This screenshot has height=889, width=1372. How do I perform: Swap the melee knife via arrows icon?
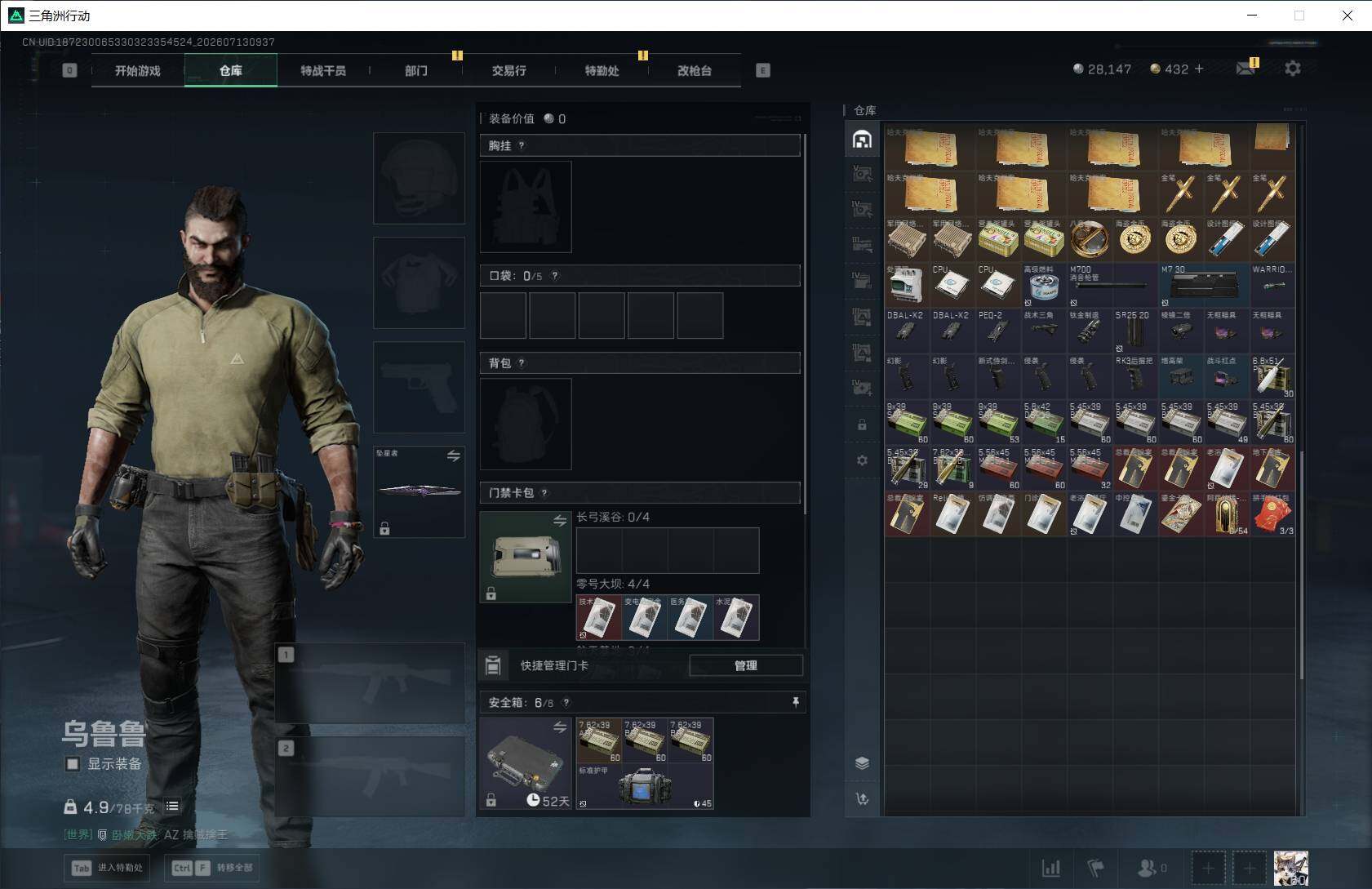pyautogui.click(x=454, y=456)
